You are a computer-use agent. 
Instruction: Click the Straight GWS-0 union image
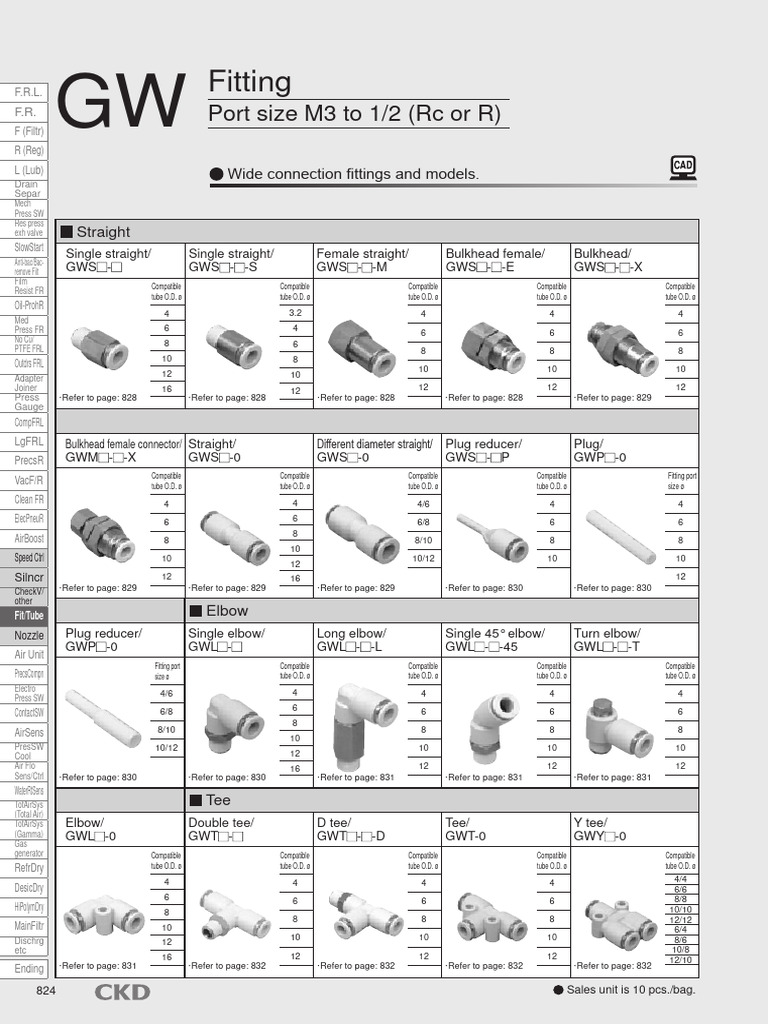pos(235,537)
